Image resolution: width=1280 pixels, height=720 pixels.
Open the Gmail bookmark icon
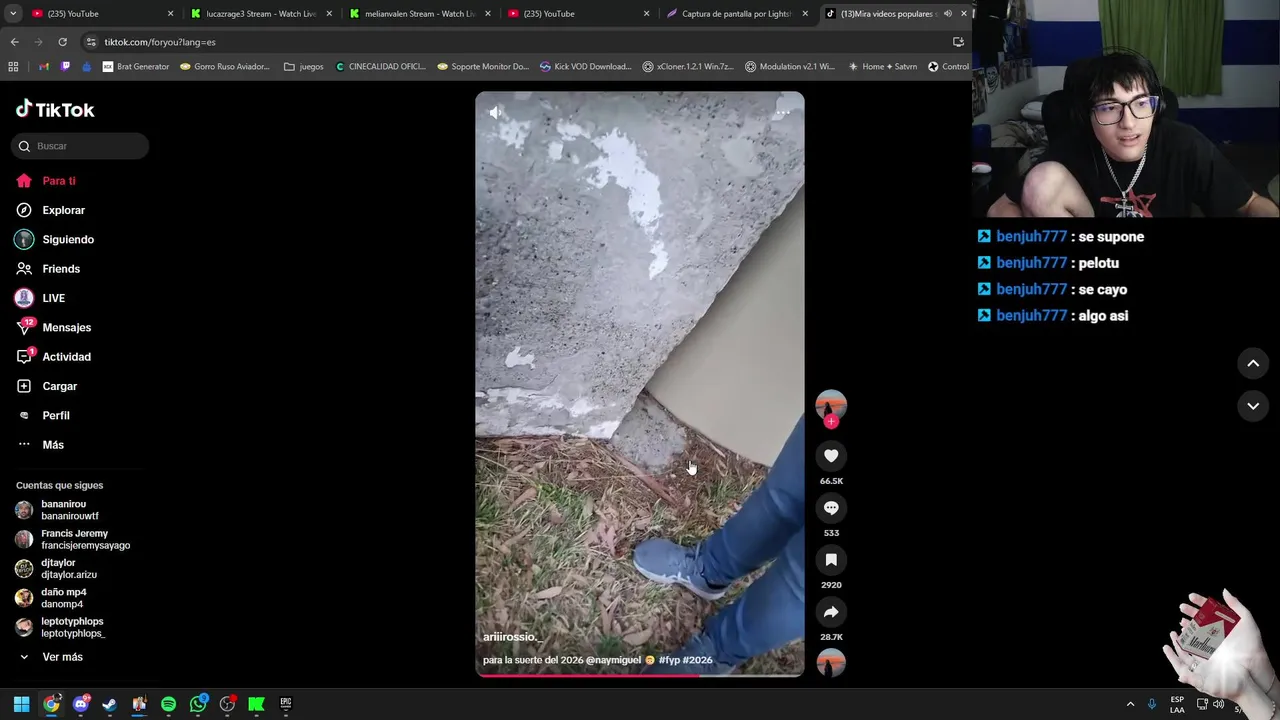point(43,67)
